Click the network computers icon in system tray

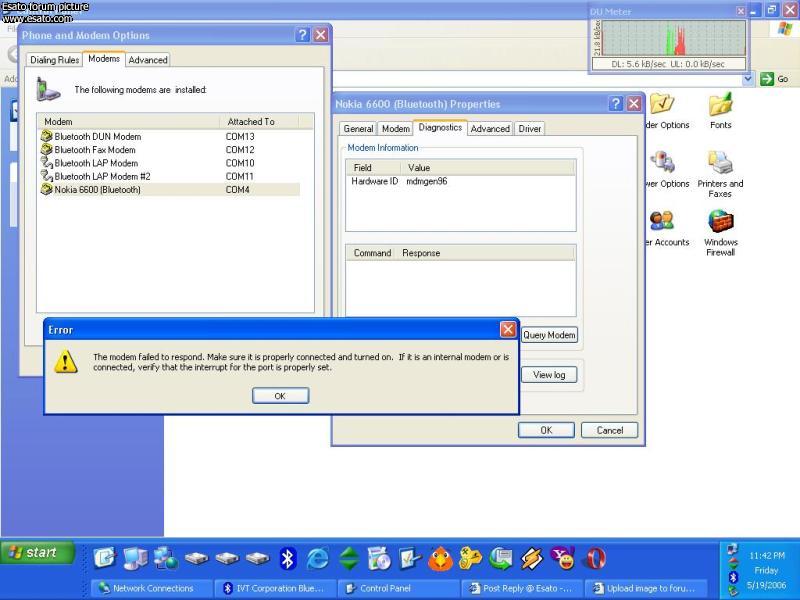[x=733, y=550]
